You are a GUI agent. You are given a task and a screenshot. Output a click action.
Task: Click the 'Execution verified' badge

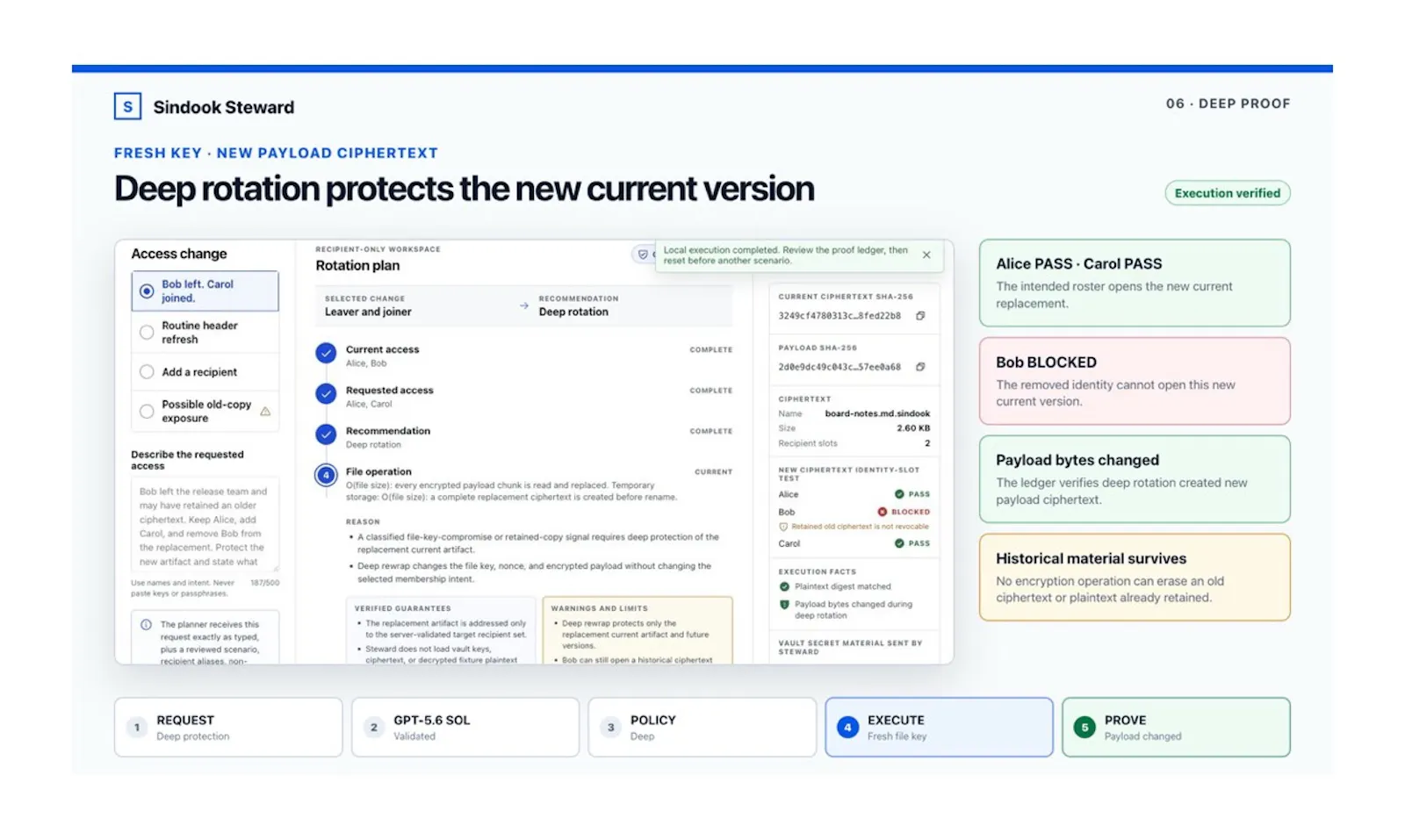coord(1228,193)
